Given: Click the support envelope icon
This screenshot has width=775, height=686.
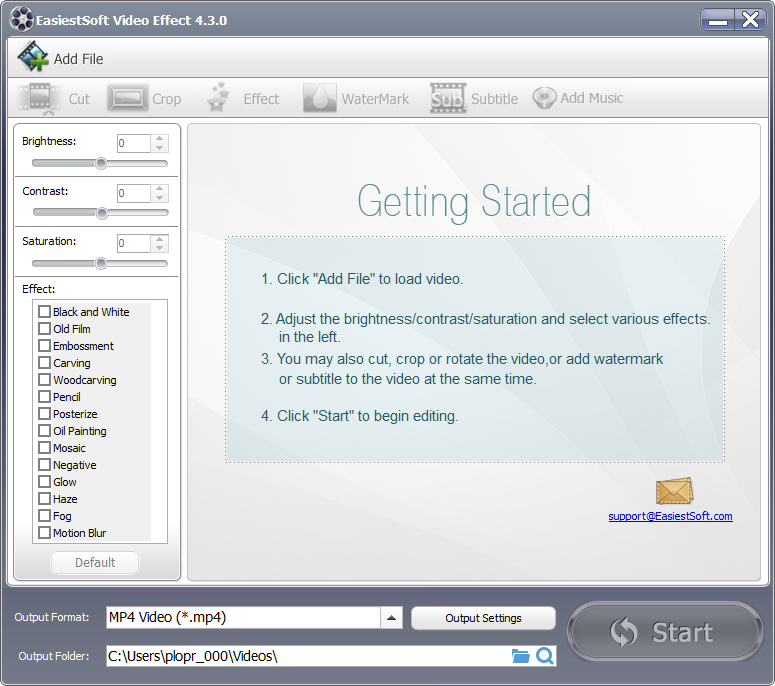Looking at the screenshot, I should [x=674, y=491].
